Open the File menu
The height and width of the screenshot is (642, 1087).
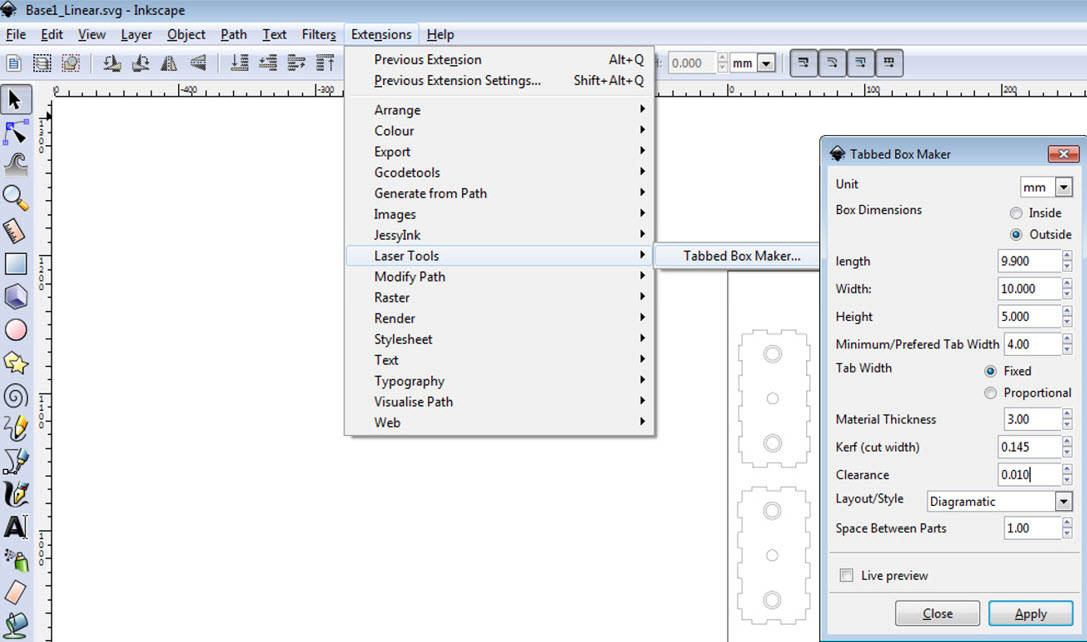[x=16, y=35]
